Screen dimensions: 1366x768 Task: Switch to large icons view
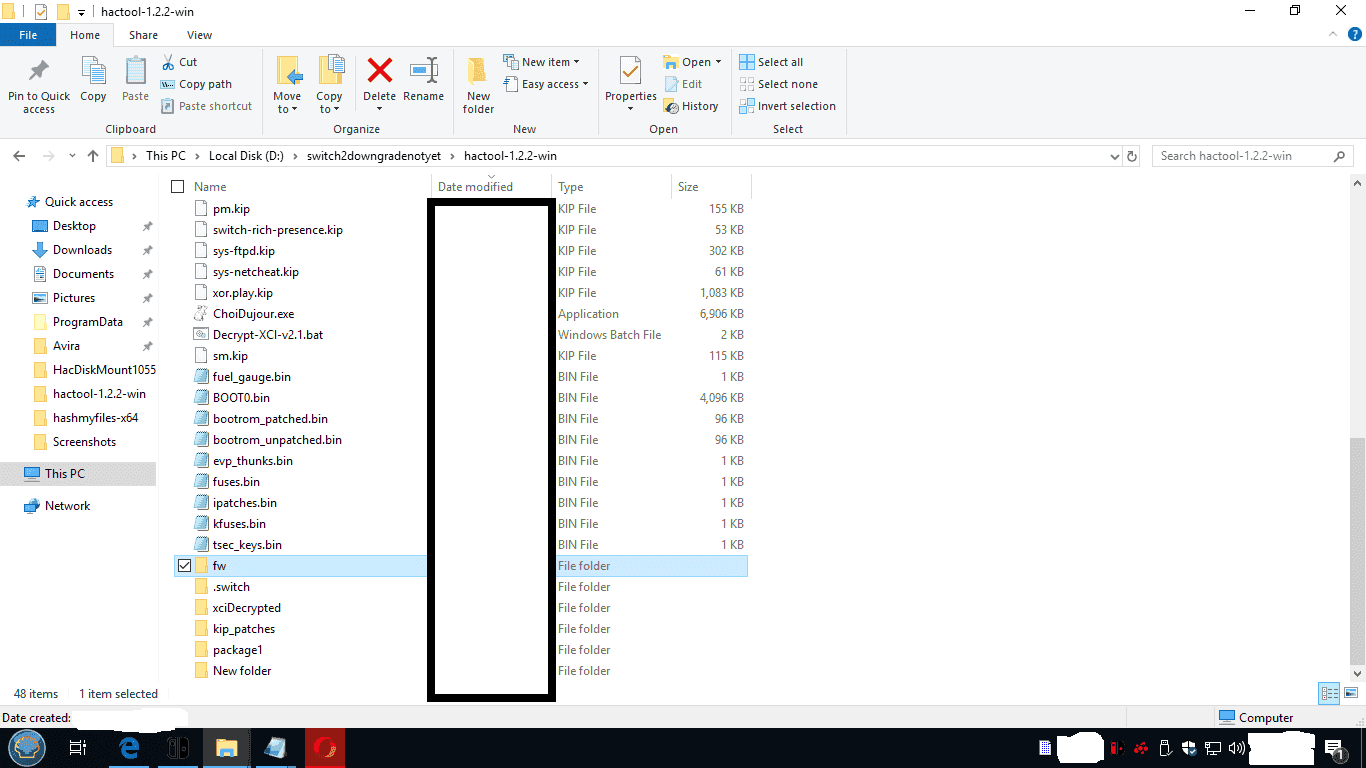[x=1351, y=693]
